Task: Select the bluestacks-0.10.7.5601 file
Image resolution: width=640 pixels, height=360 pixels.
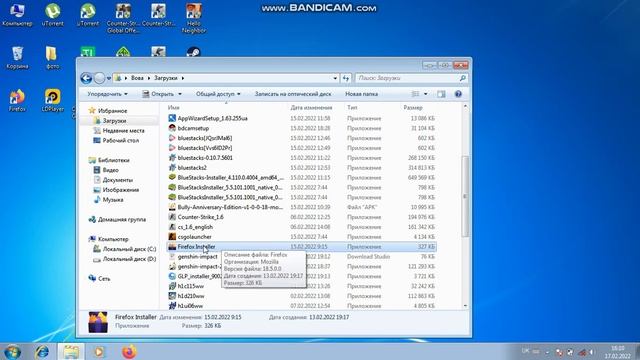Action: point(205,158)
